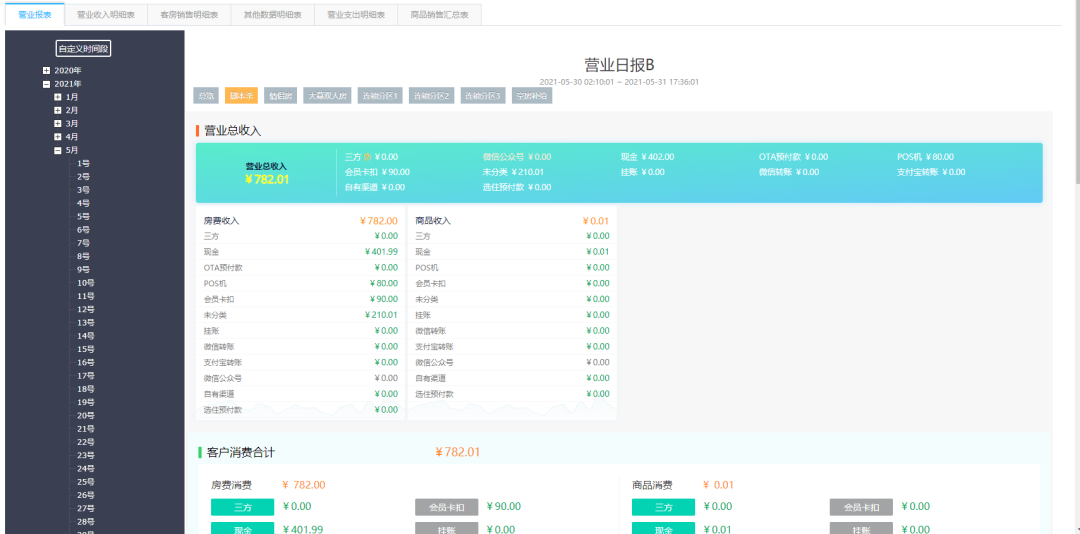Open the 商品销售汇总表 tab
The height and width of the screenshot is (534, 1080).
coord(439,14)
